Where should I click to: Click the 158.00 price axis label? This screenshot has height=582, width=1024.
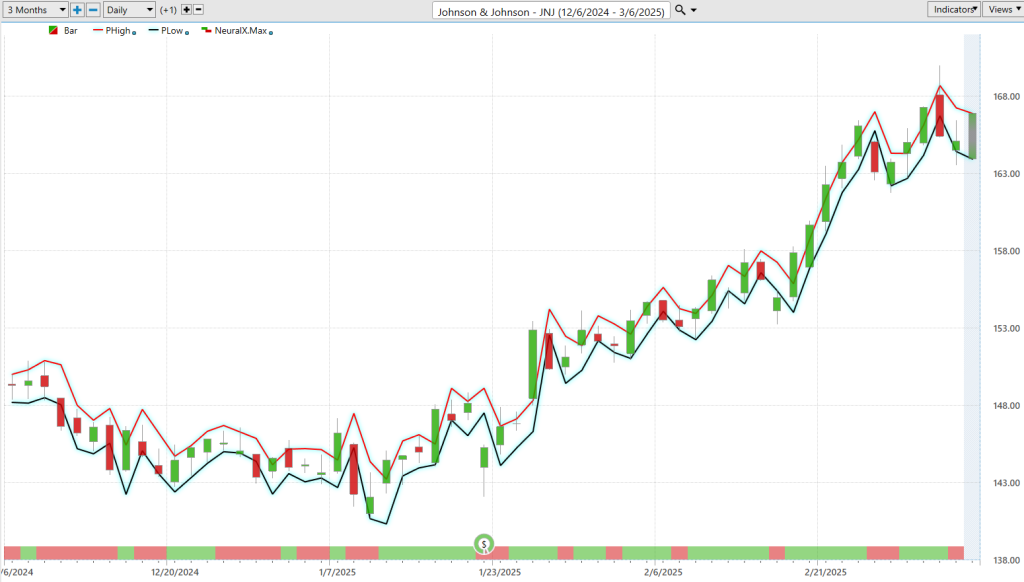1006,251
